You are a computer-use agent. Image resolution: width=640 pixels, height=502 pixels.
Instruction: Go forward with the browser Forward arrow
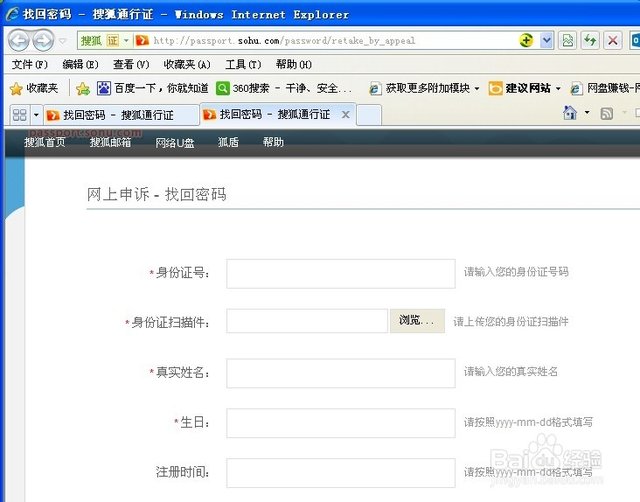43,40
